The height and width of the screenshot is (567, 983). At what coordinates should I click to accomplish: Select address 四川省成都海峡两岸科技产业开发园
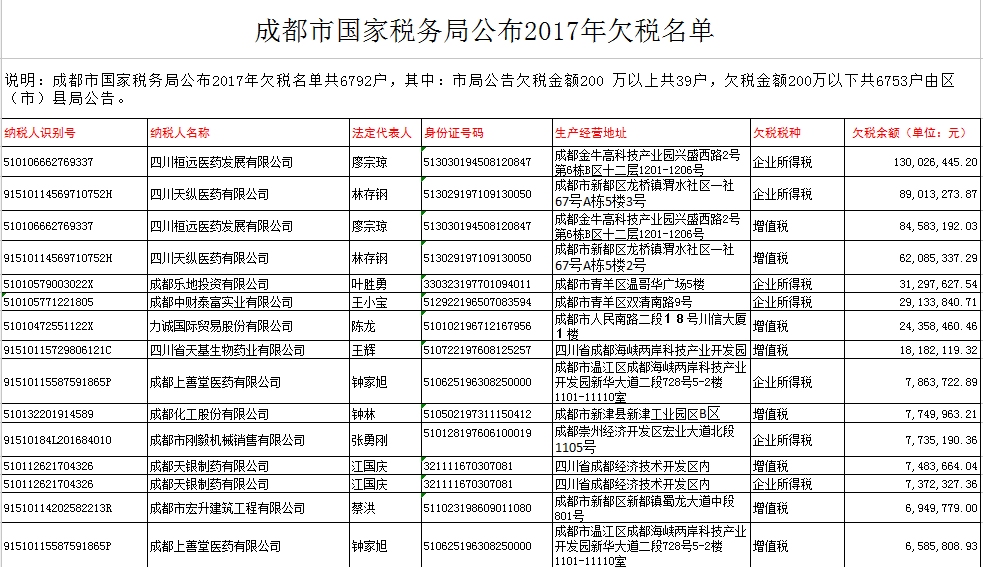click(x=651, y=350)
